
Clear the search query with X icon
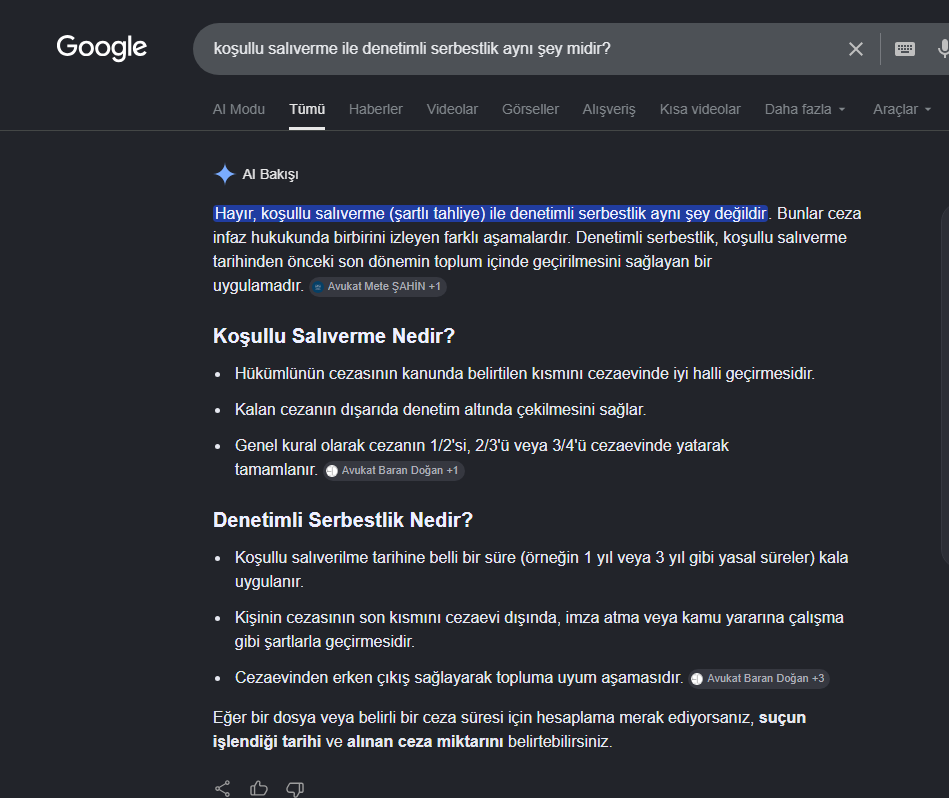(855, 49)
